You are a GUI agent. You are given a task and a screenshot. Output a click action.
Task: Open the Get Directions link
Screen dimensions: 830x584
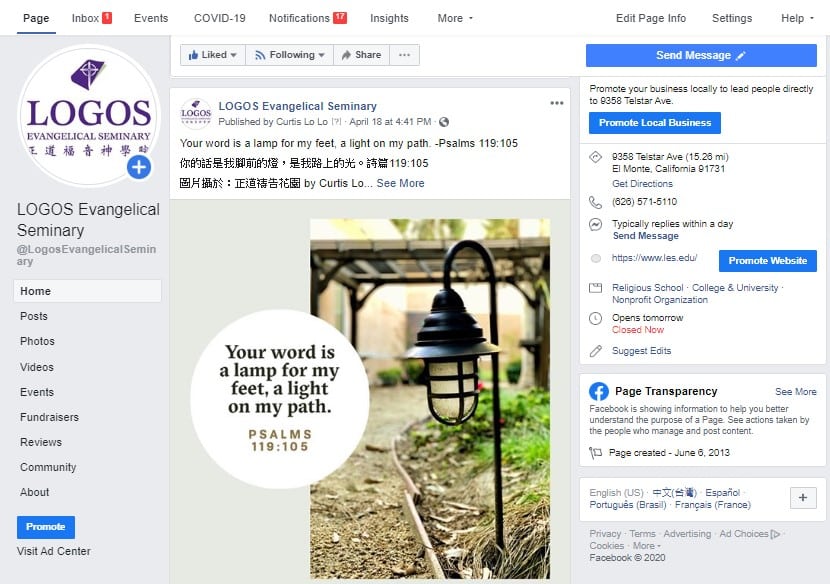[x=642, y=184]
